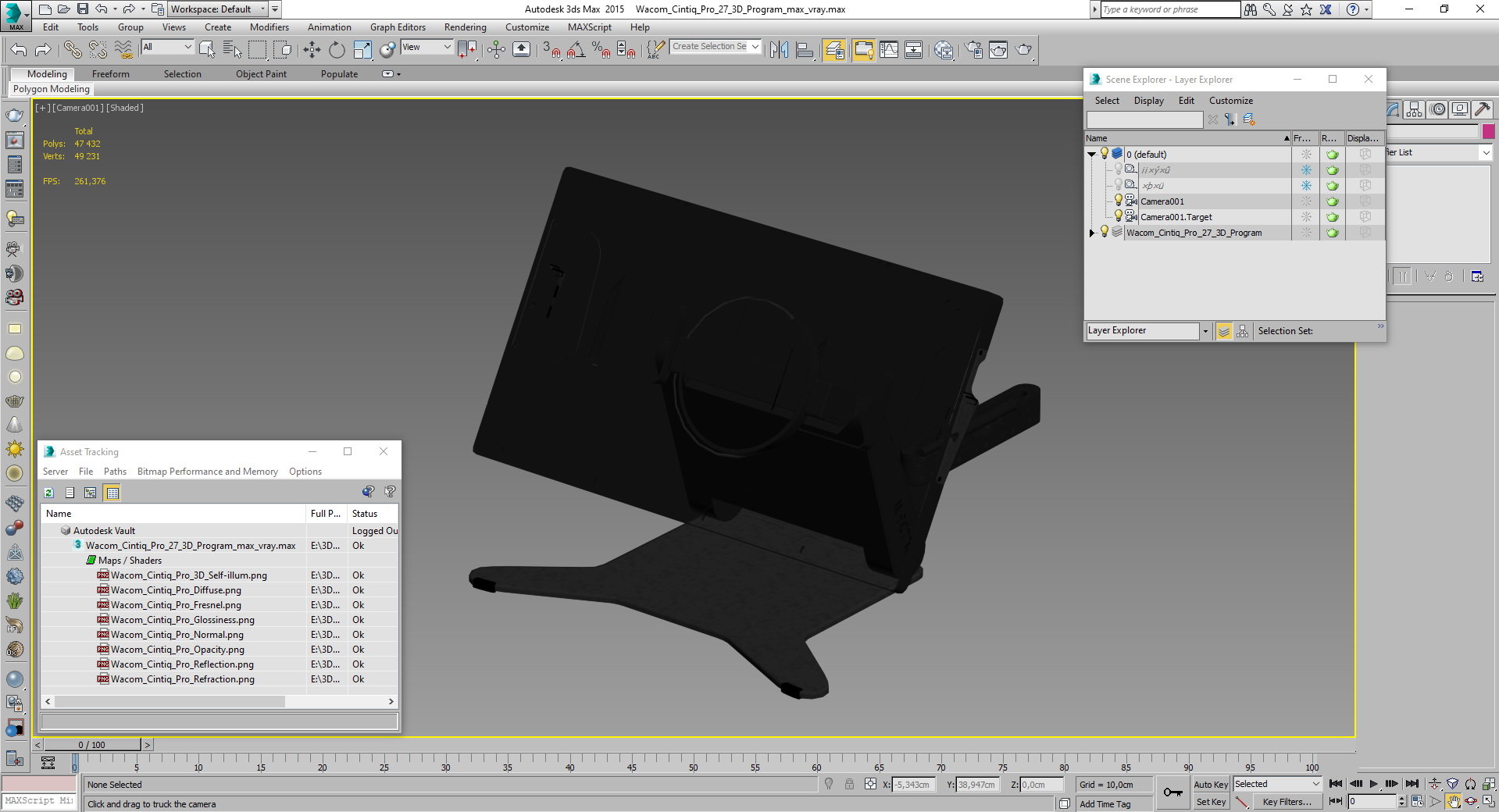Click Play Animation button

point(1374,784)
